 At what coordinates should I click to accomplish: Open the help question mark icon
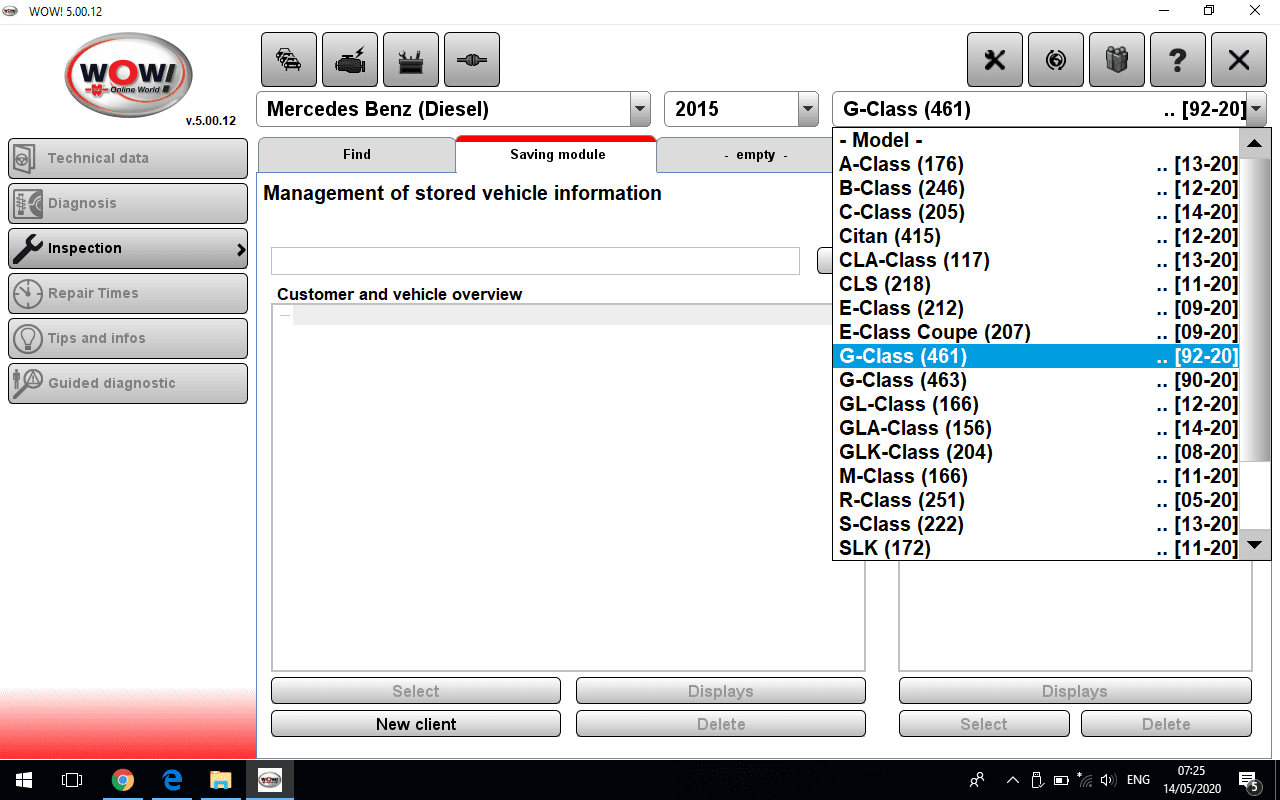1178,60
